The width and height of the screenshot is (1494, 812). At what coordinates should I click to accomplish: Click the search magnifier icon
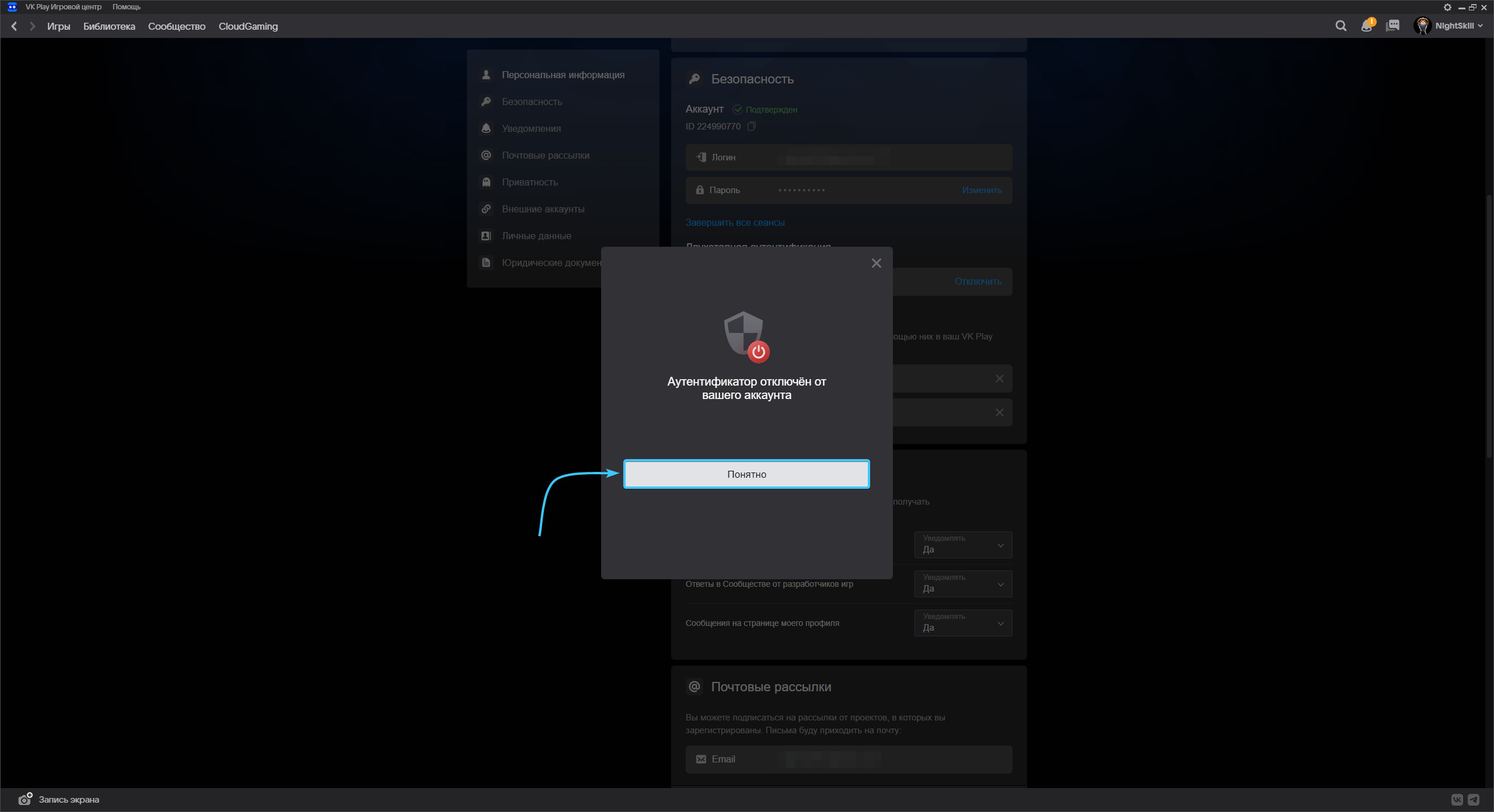tap(1341, 26)
